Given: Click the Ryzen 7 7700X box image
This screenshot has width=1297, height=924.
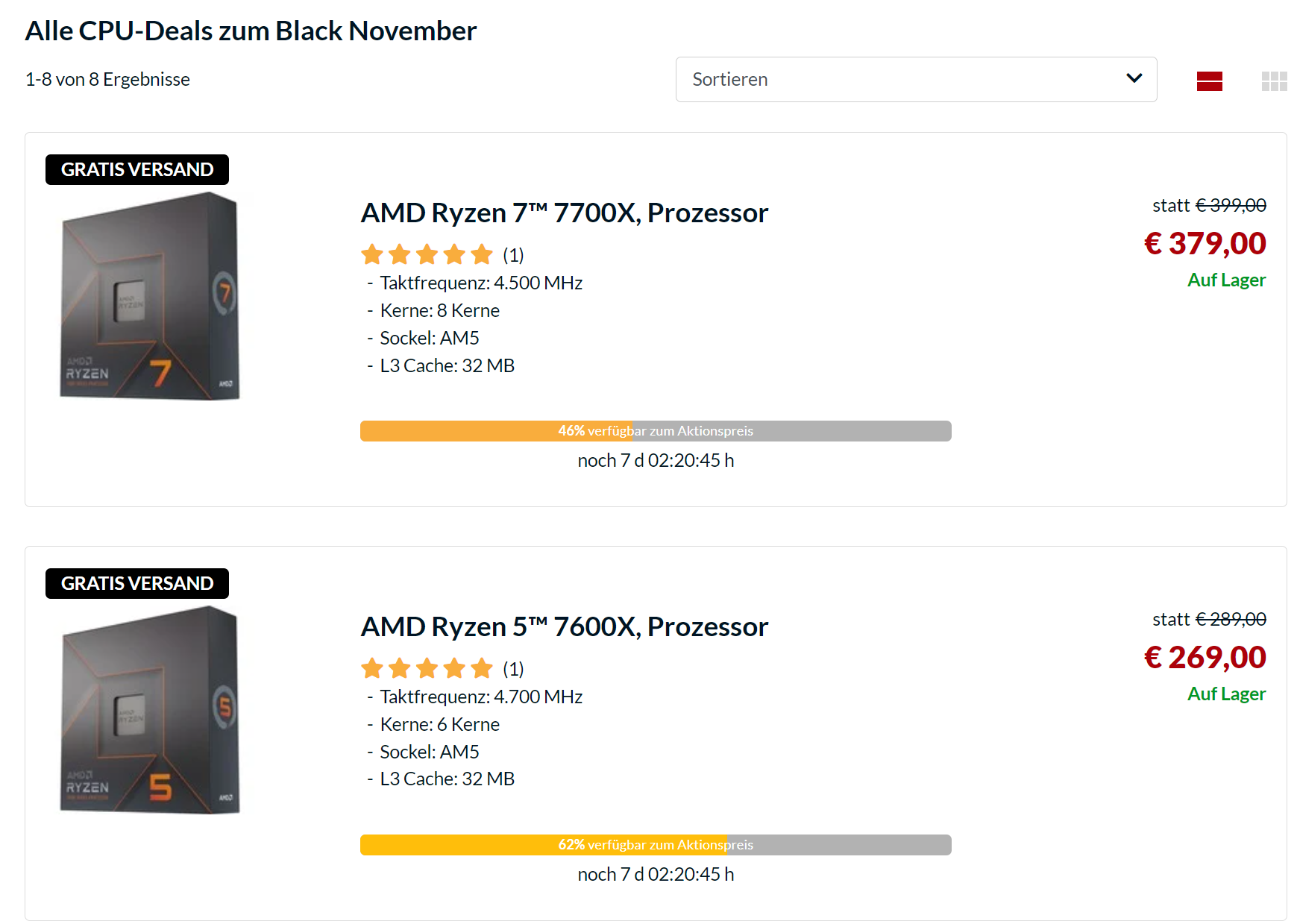Looking at the screenshot, I should [150, 296].
